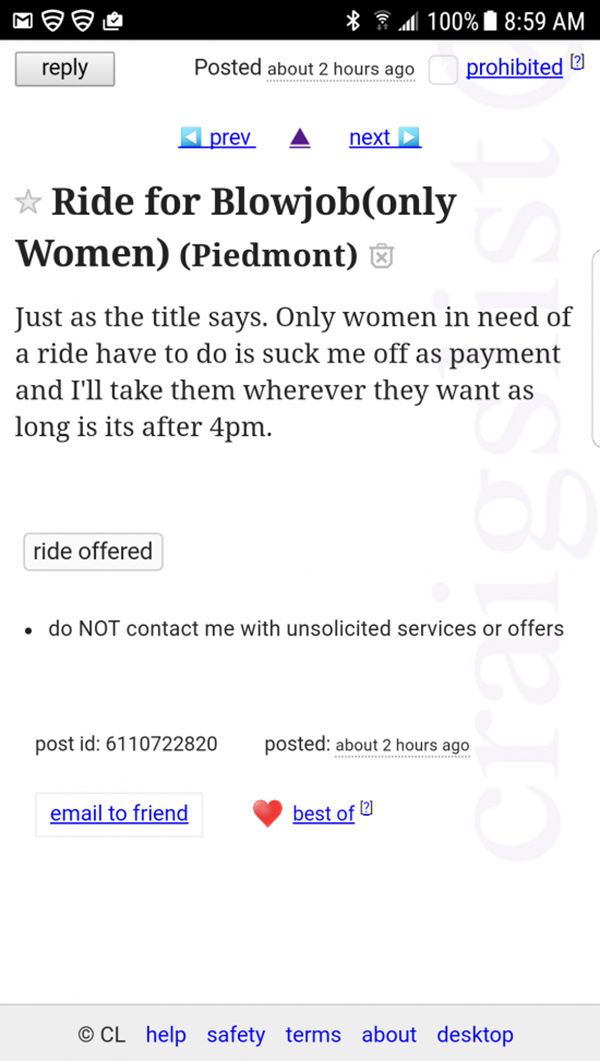Switch to the desktop site version
This screenshot has height=1061, width=600.
(475, 1034)
